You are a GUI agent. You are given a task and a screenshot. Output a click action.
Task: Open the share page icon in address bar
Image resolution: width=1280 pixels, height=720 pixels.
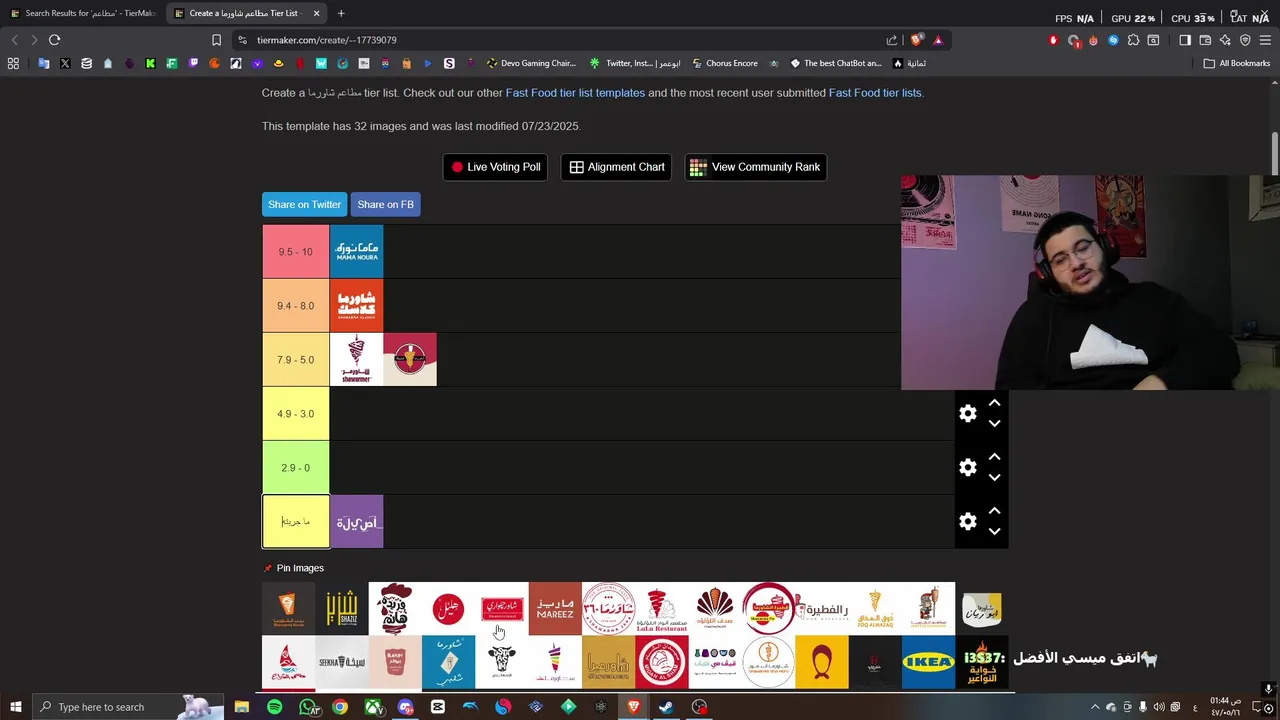point(892,40)
